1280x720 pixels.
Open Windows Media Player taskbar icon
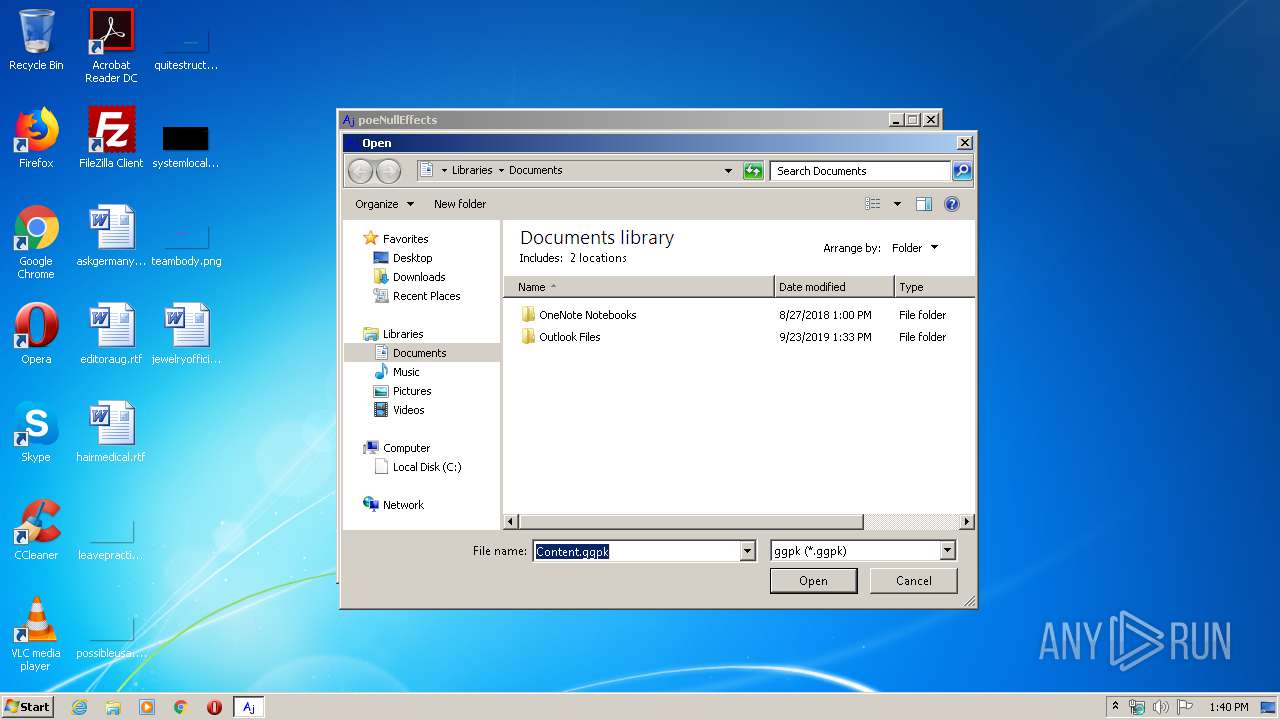coord(147,707)
